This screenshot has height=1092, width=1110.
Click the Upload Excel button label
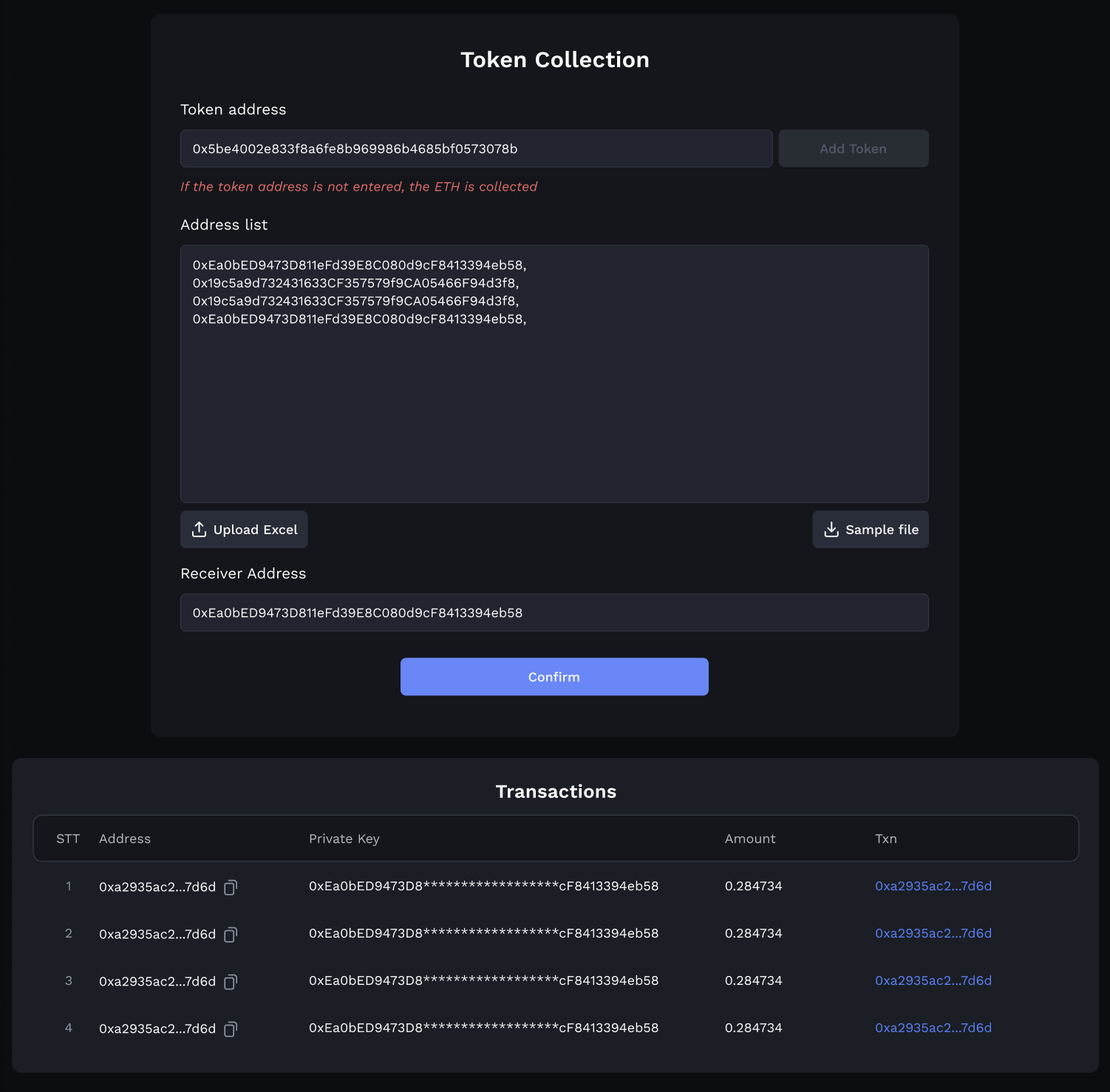[x=255, y=530]
